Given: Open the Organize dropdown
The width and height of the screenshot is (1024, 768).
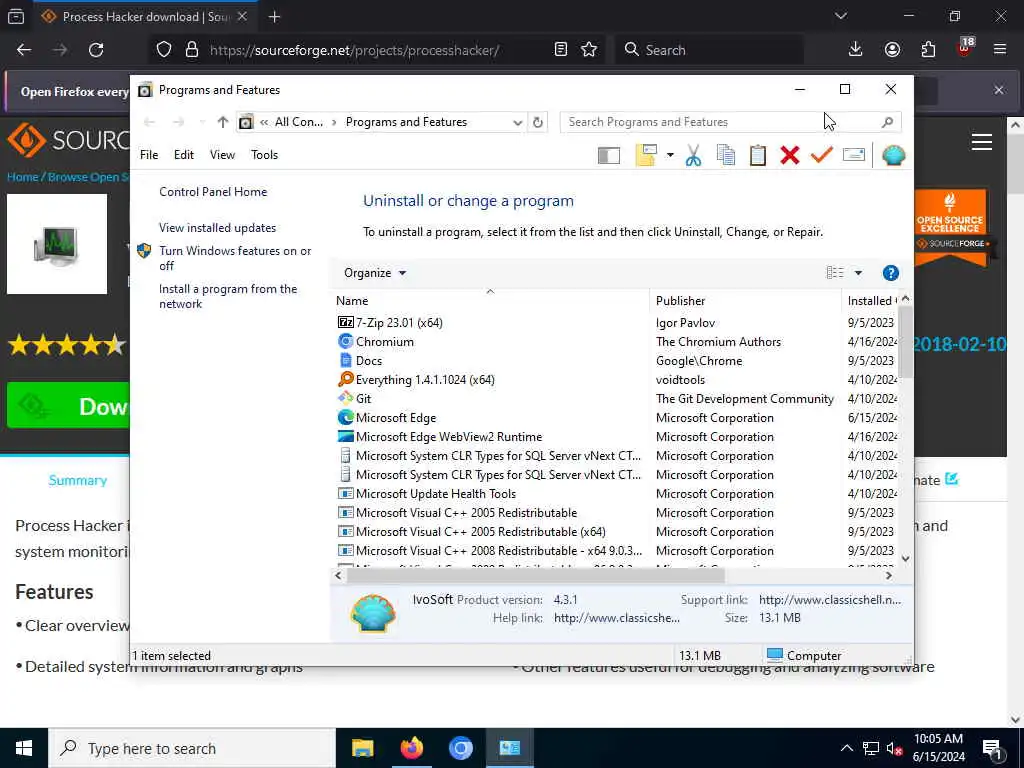Looking at the screenshot, I should tap(375, 273).
